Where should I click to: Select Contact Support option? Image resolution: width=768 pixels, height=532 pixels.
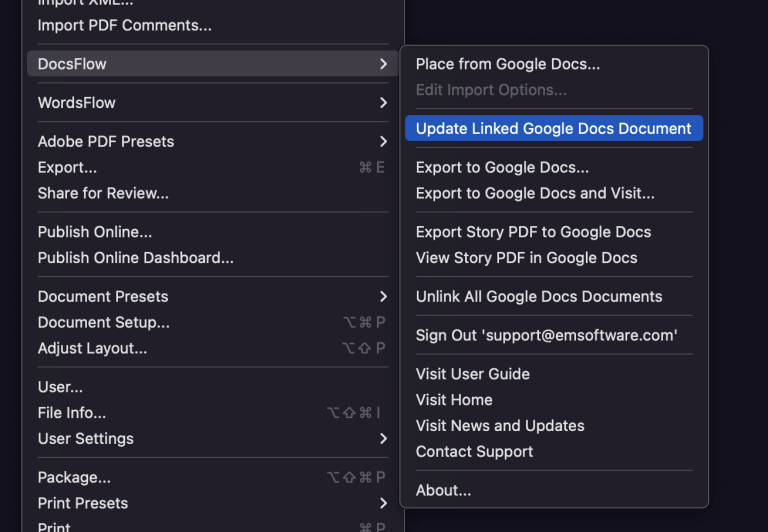tap(474, 452)
